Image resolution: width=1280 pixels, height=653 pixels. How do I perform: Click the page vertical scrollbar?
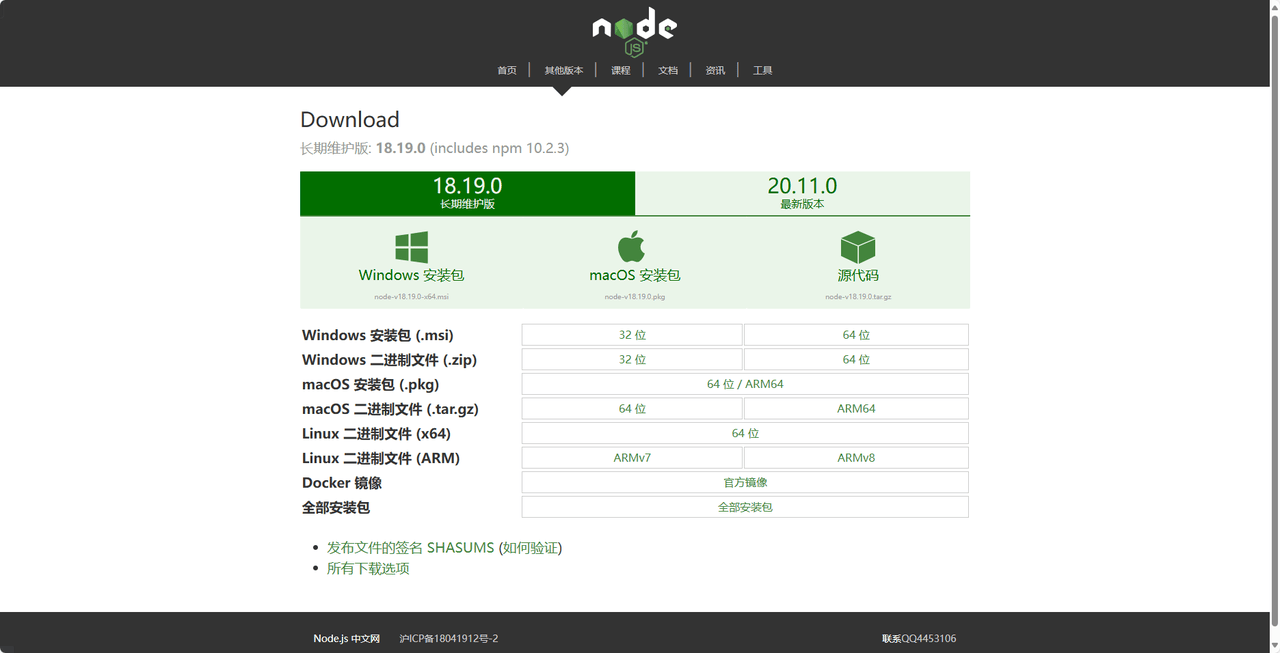tap(1273, 300)
